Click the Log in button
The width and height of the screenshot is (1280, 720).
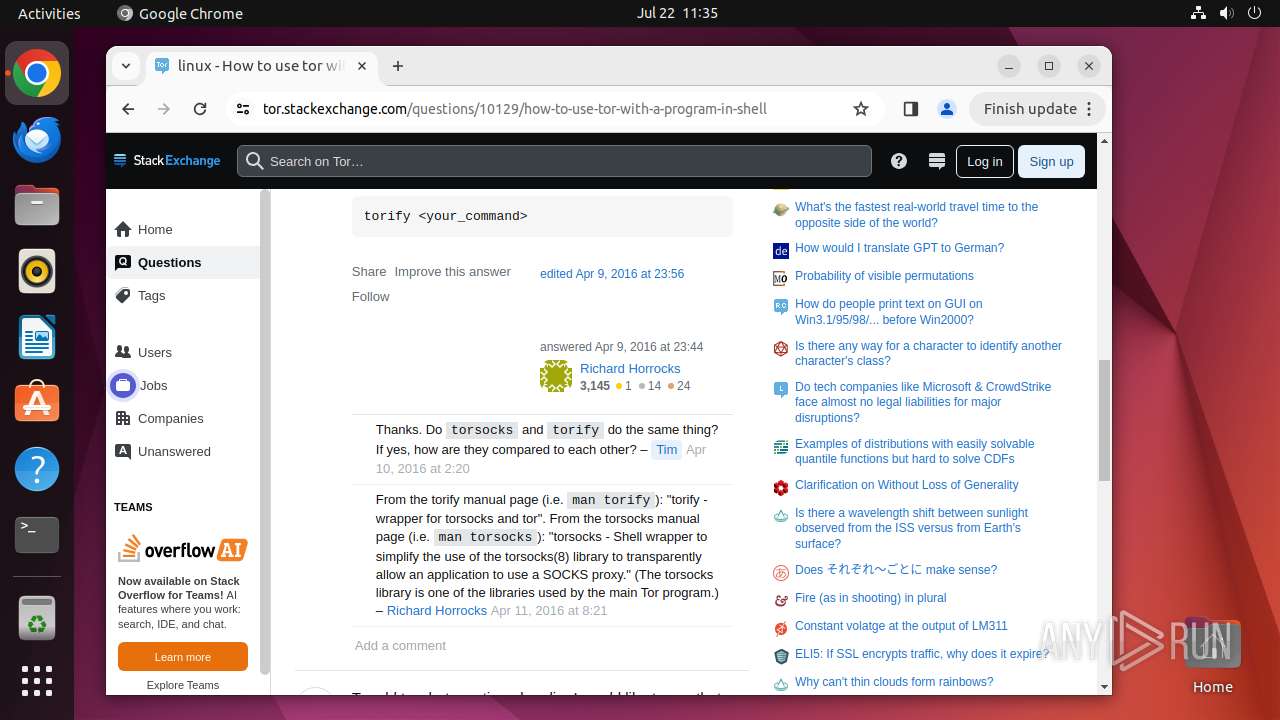pos(984,161)
